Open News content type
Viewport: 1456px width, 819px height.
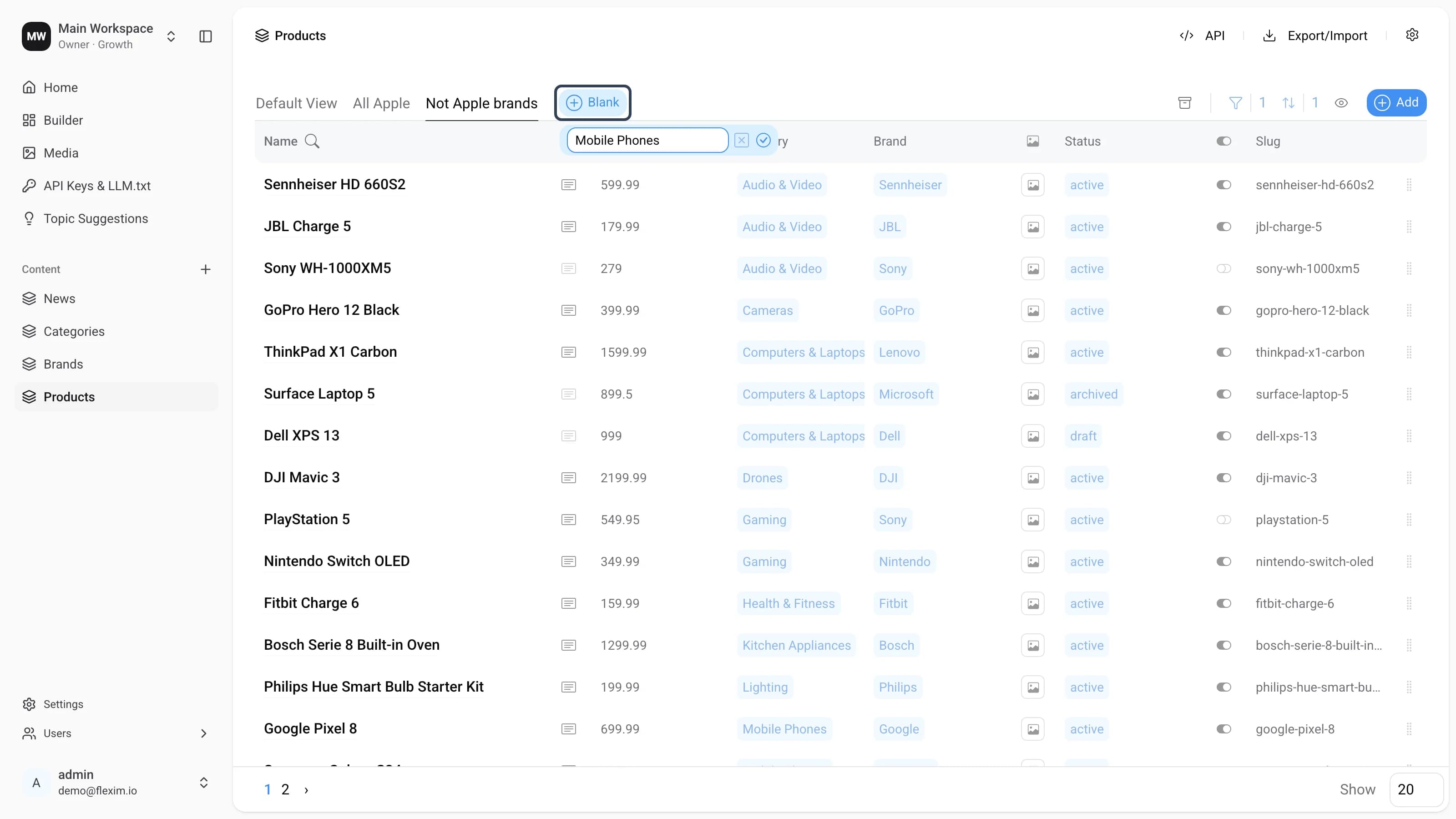[x=59, y=298]
